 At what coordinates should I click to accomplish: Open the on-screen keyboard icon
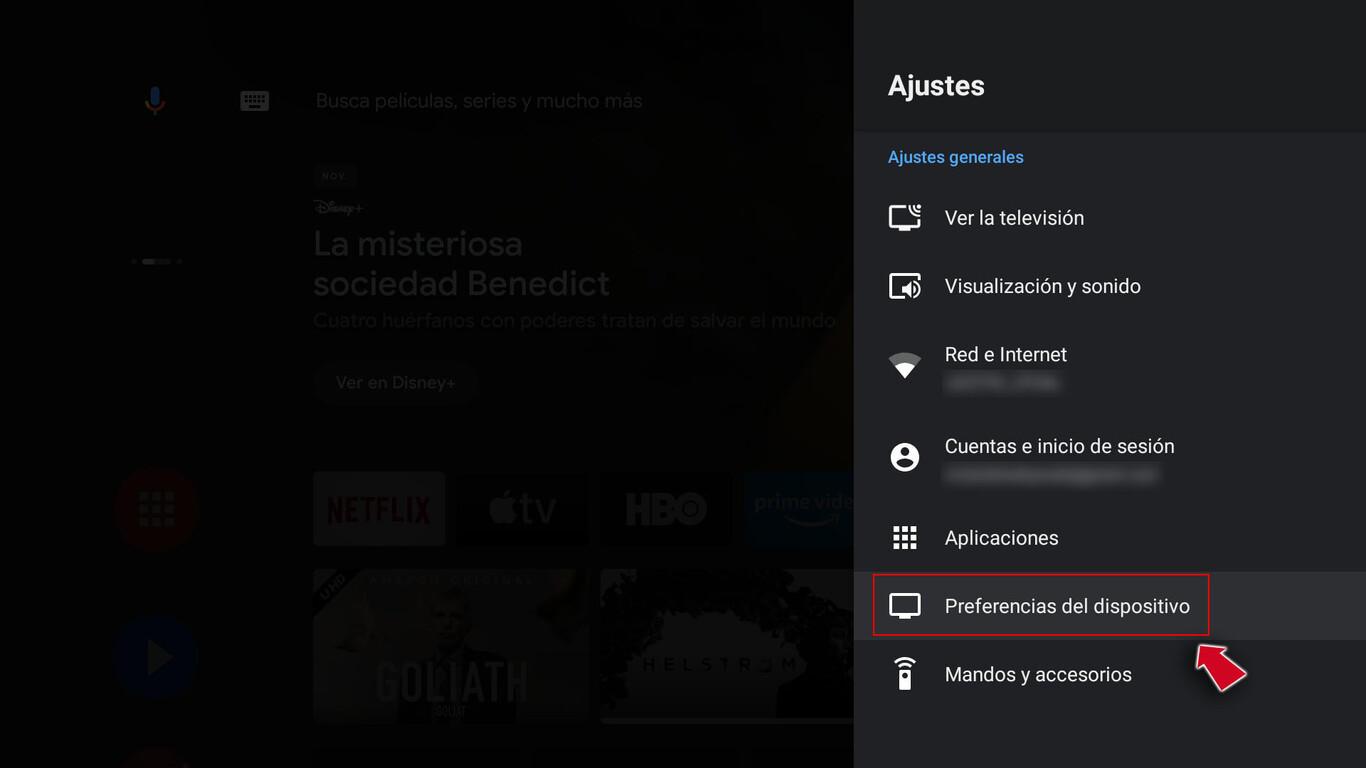pyautogui.click(x=255, y=100)
